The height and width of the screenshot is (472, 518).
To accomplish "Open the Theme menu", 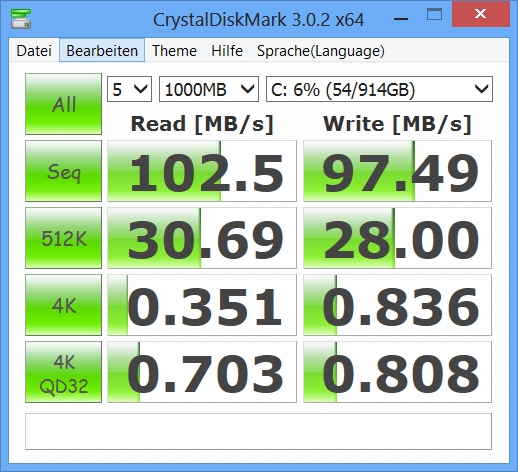I will (x=174, y=51).
